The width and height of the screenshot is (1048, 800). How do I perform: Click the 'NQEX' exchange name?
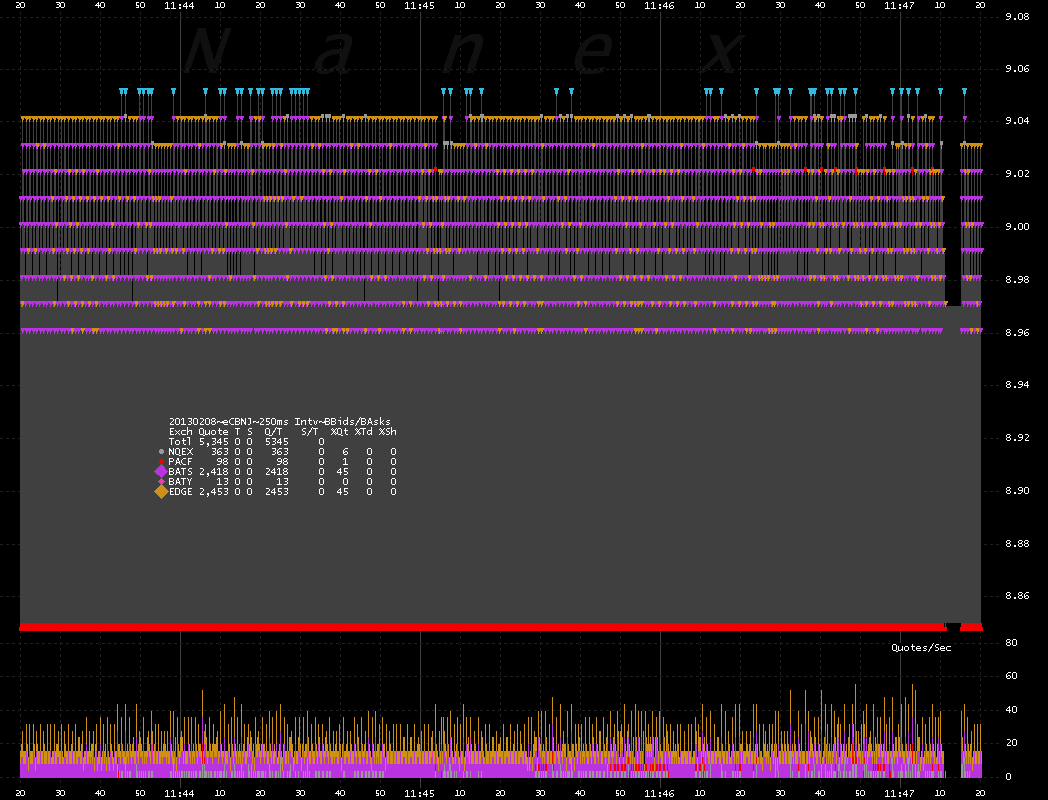(180, 452)
